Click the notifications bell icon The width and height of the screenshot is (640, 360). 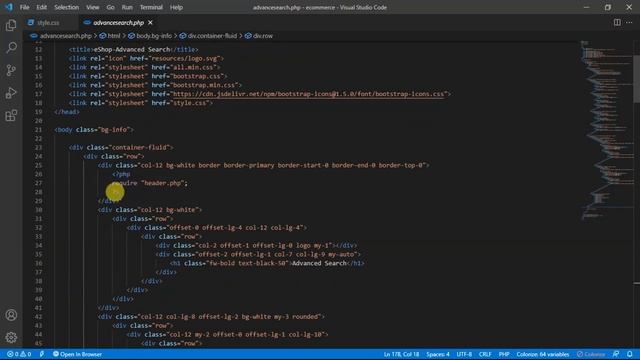pos(630,354)
